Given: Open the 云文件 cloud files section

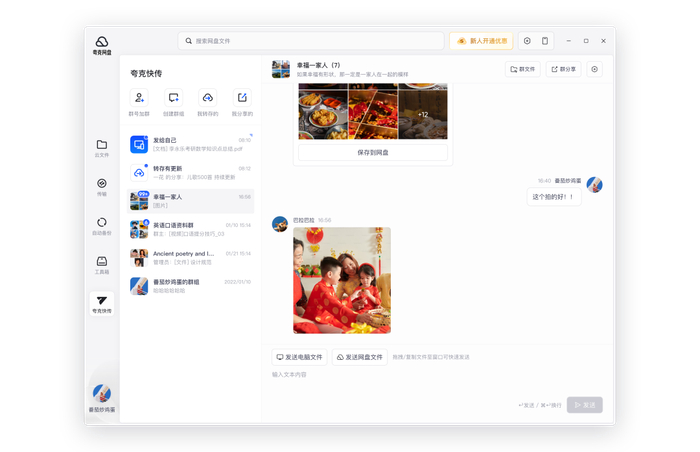Looking at the screenshot, I should coord(102,148).
